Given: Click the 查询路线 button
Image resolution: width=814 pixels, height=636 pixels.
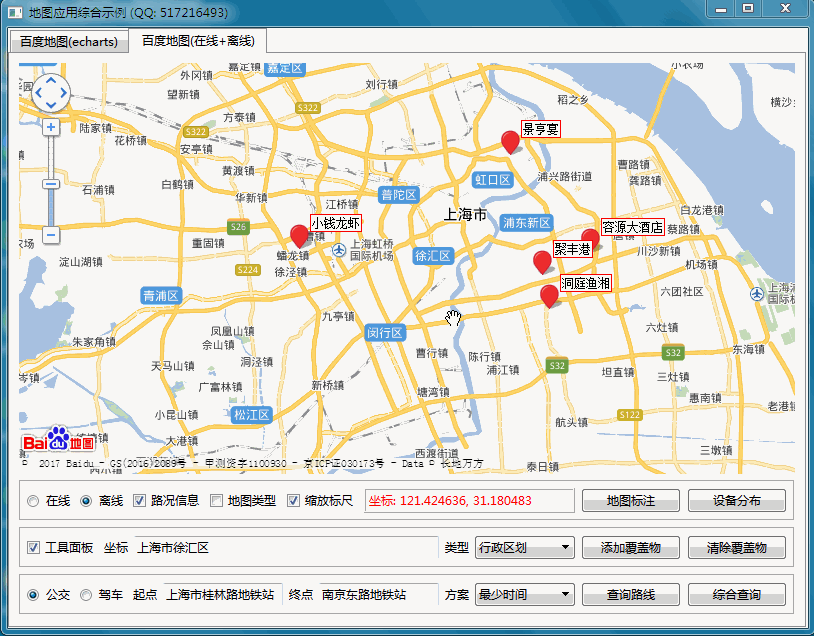Looking at the screenshot, I should (x=631, y=594).
